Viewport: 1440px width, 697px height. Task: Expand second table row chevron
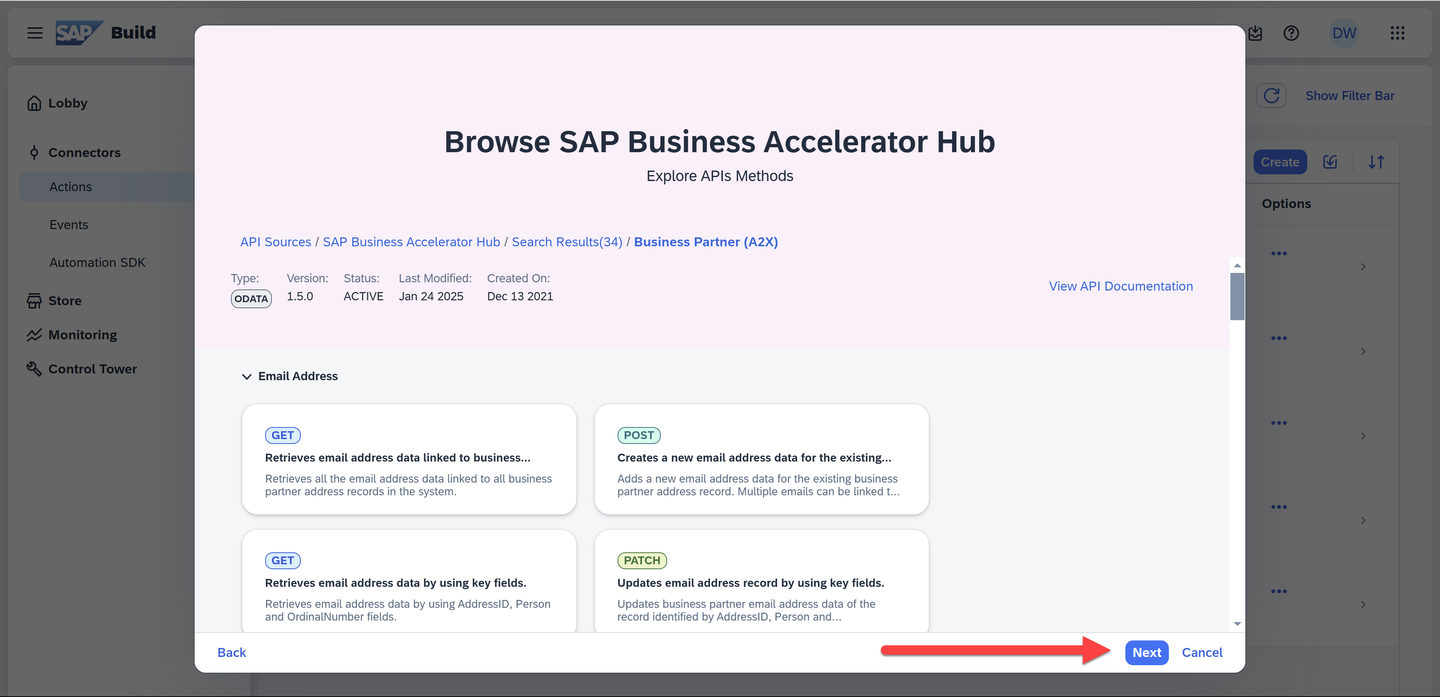[x=1363, y=352]
